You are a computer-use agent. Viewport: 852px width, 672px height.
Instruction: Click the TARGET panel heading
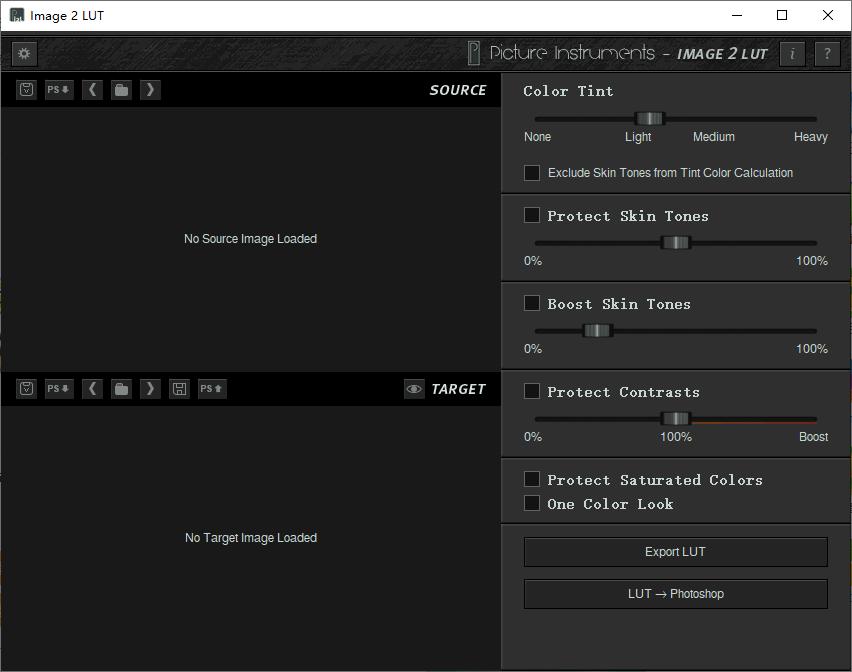[458, 389]
